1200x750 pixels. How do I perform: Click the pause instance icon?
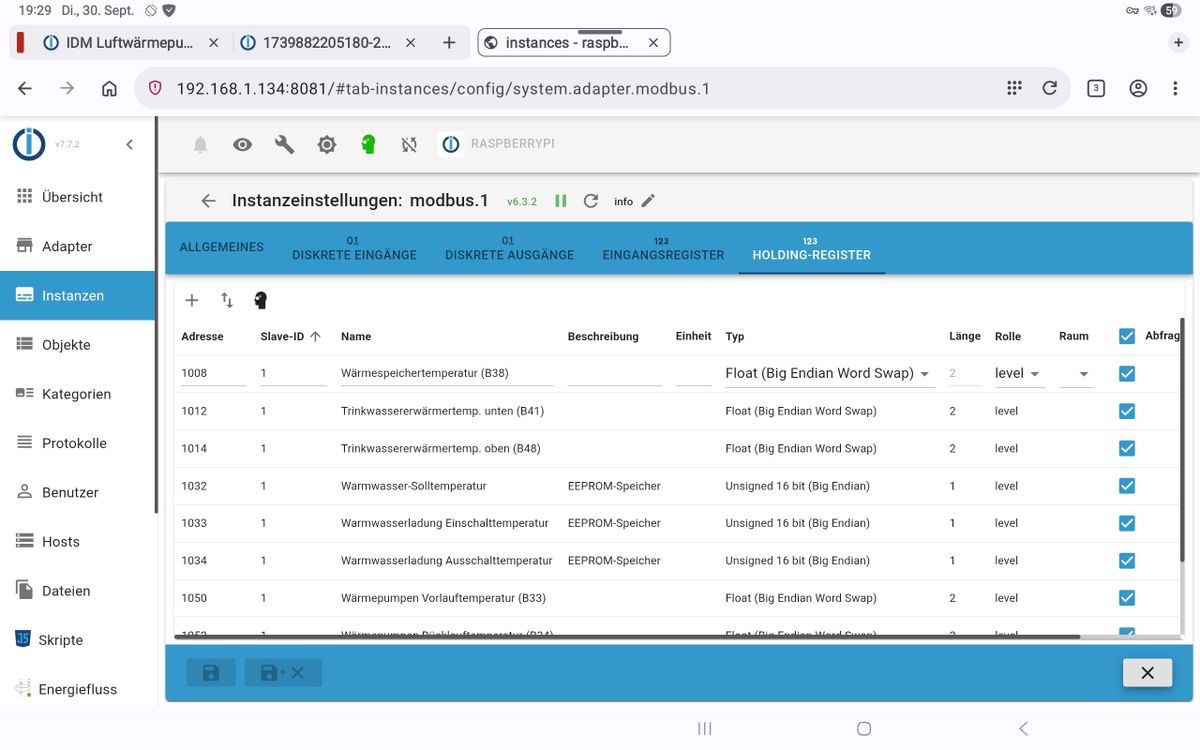(x=561, y=201)
